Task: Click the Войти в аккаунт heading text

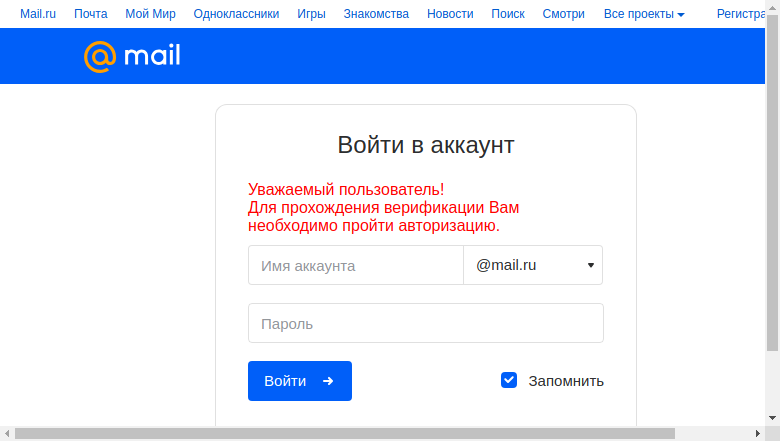Action: [426, 145]
